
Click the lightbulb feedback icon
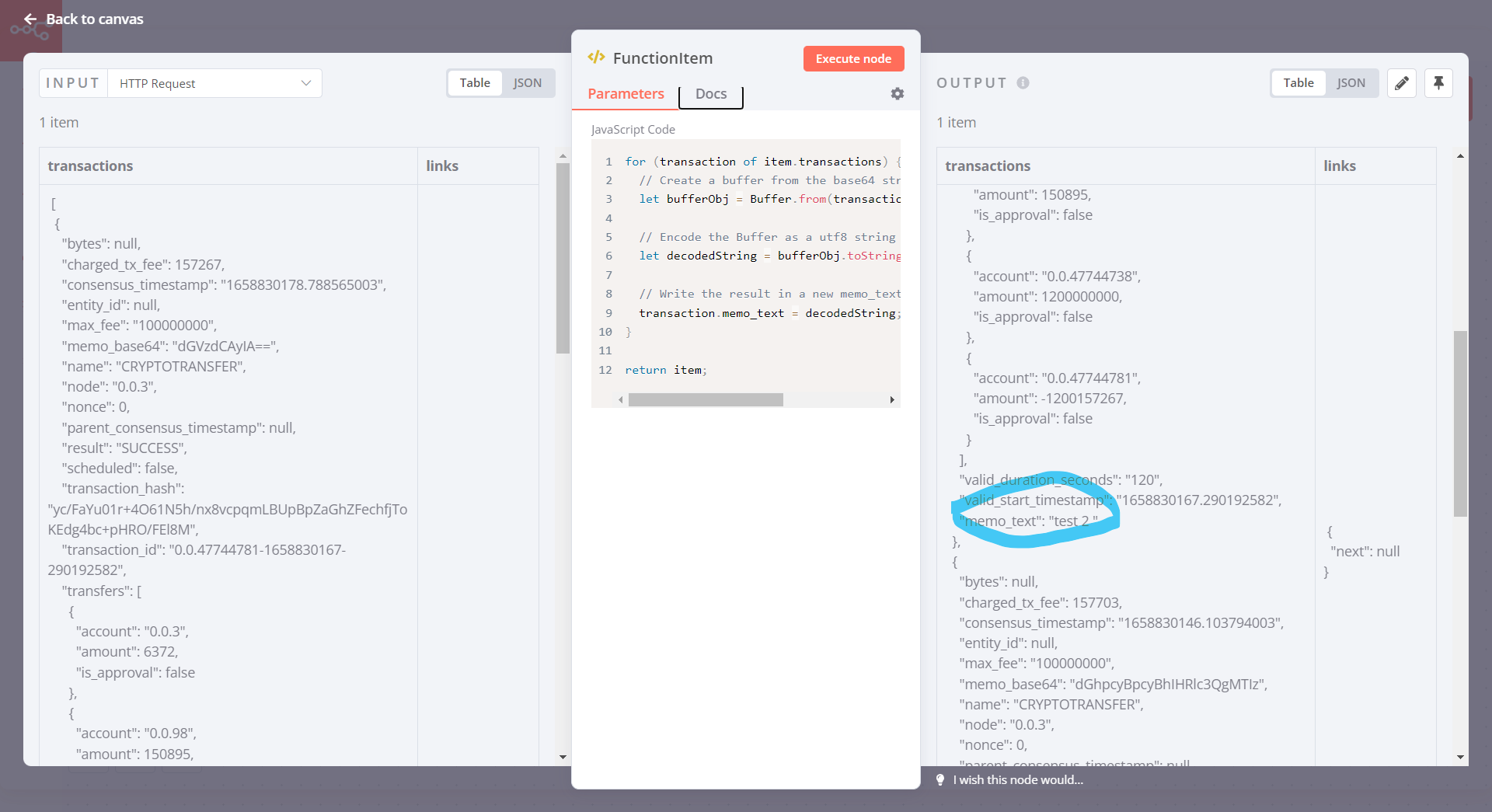(x=940, y=780)
